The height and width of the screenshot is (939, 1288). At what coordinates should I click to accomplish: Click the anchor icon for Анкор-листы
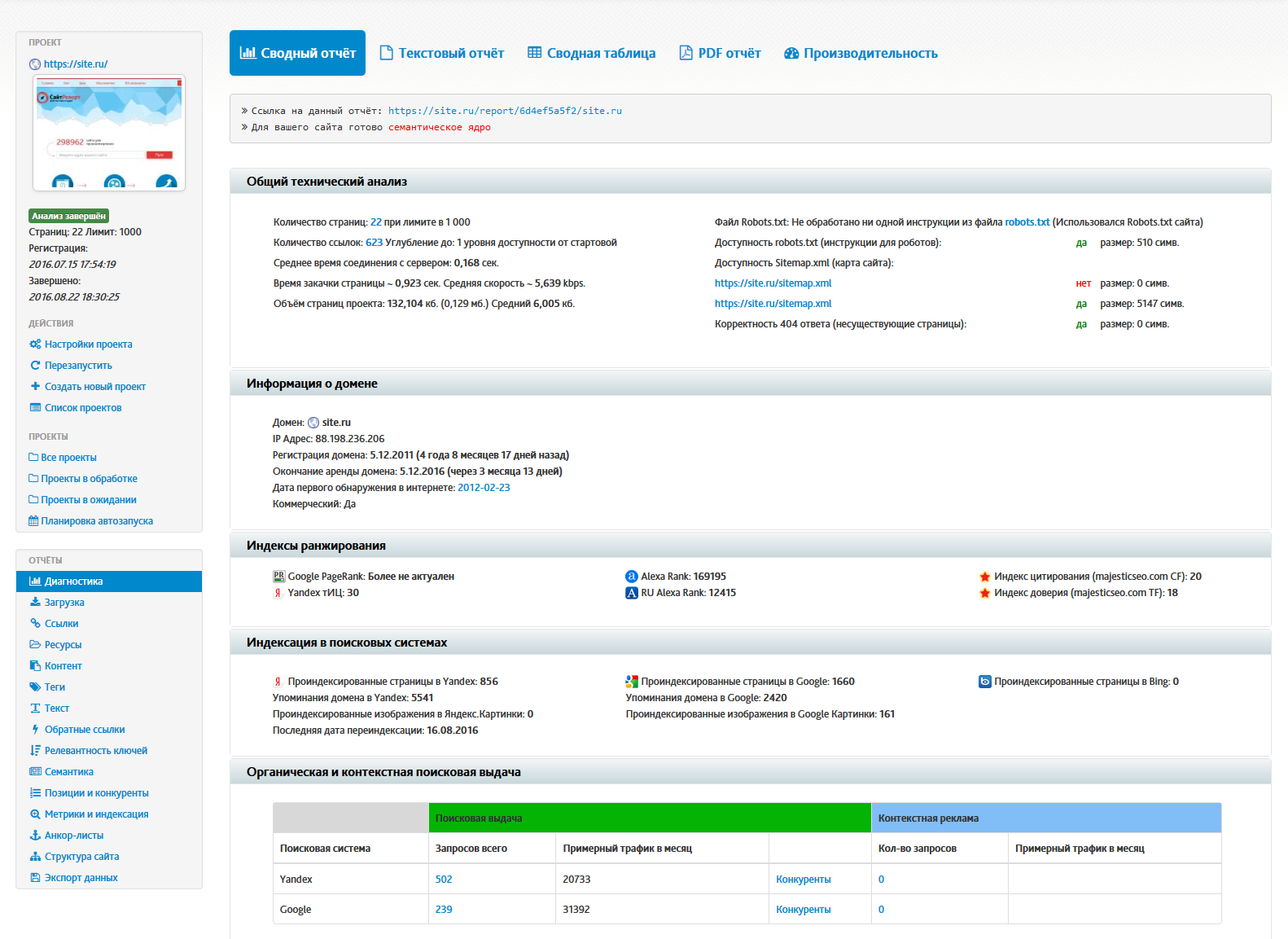point(35,836)
